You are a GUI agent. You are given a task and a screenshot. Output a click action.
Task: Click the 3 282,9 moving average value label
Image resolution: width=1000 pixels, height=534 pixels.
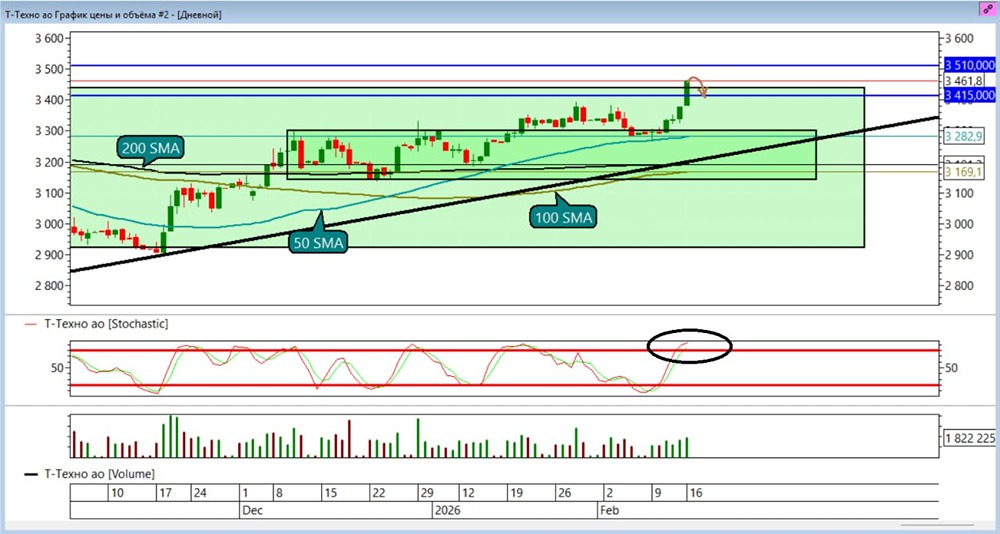tap(964, 137)
